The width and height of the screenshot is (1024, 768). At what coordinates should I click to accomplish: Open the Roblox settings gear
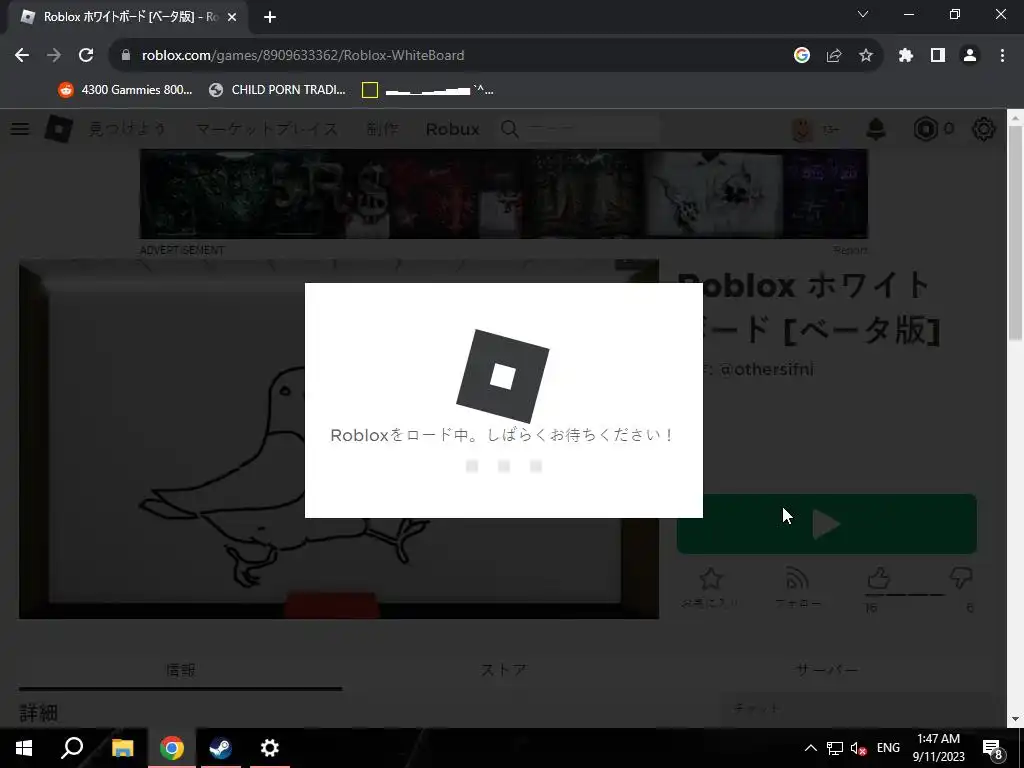point(984,129)
